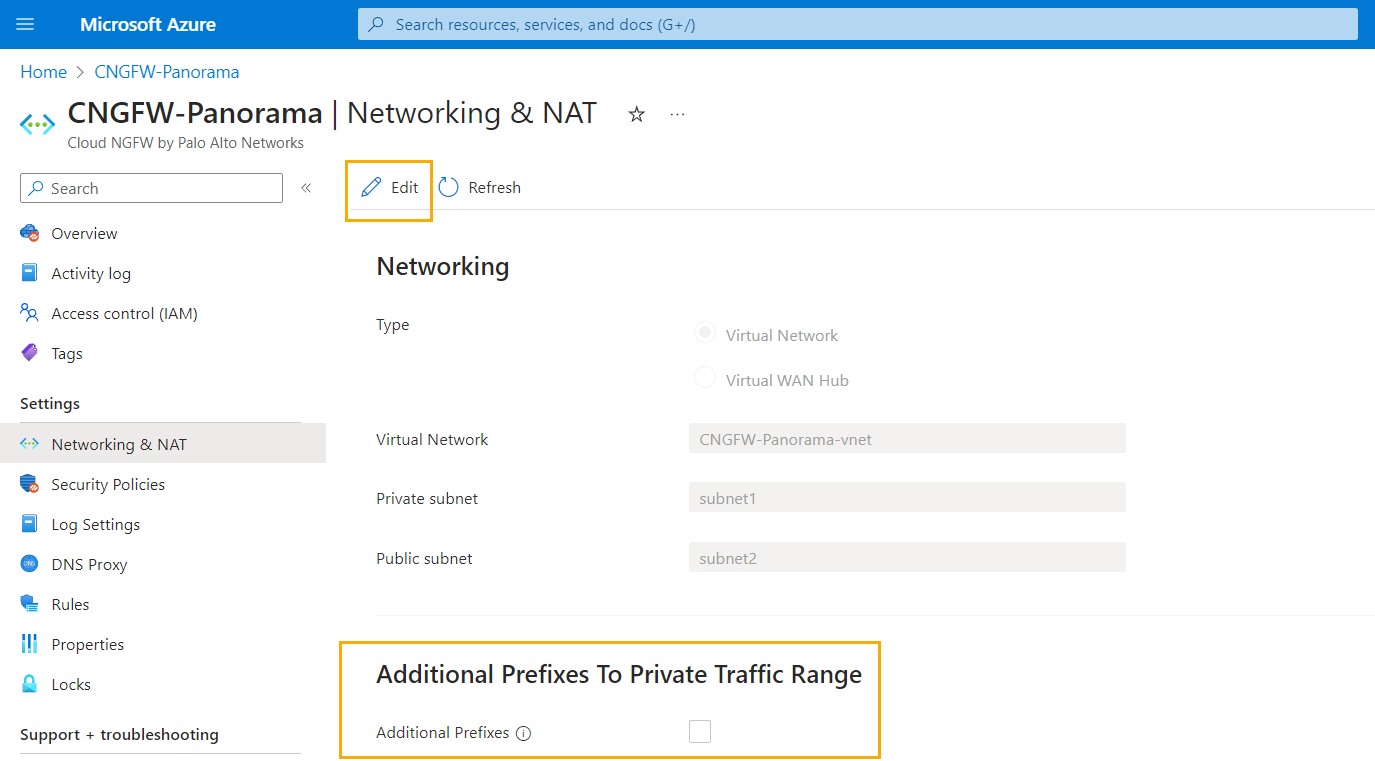Click the Security Policies shield icon
The height and width of the screenshot is (761, 1375).
pyautogui.click(x=30, y=484)
